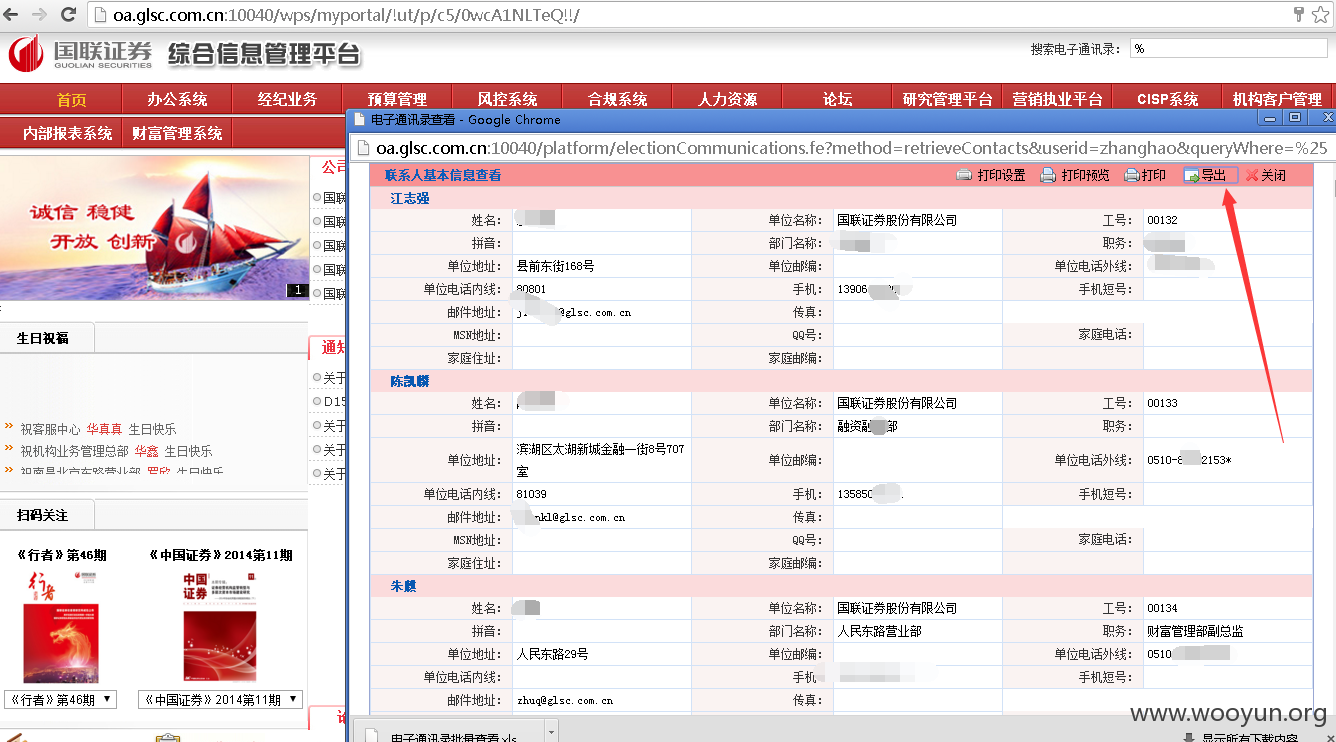1336x742 pixels.
Task: Switch to the 生日祝福 tab
Action: [x=43, y=338]
